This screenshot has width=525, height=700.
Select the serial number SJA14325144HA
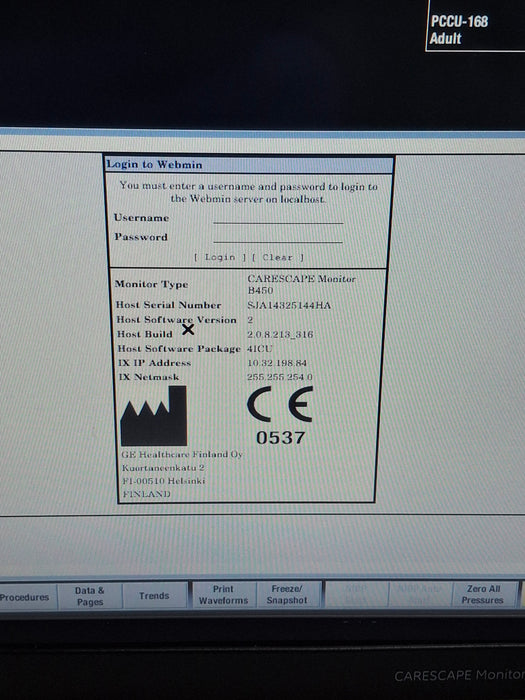[289, 305]
